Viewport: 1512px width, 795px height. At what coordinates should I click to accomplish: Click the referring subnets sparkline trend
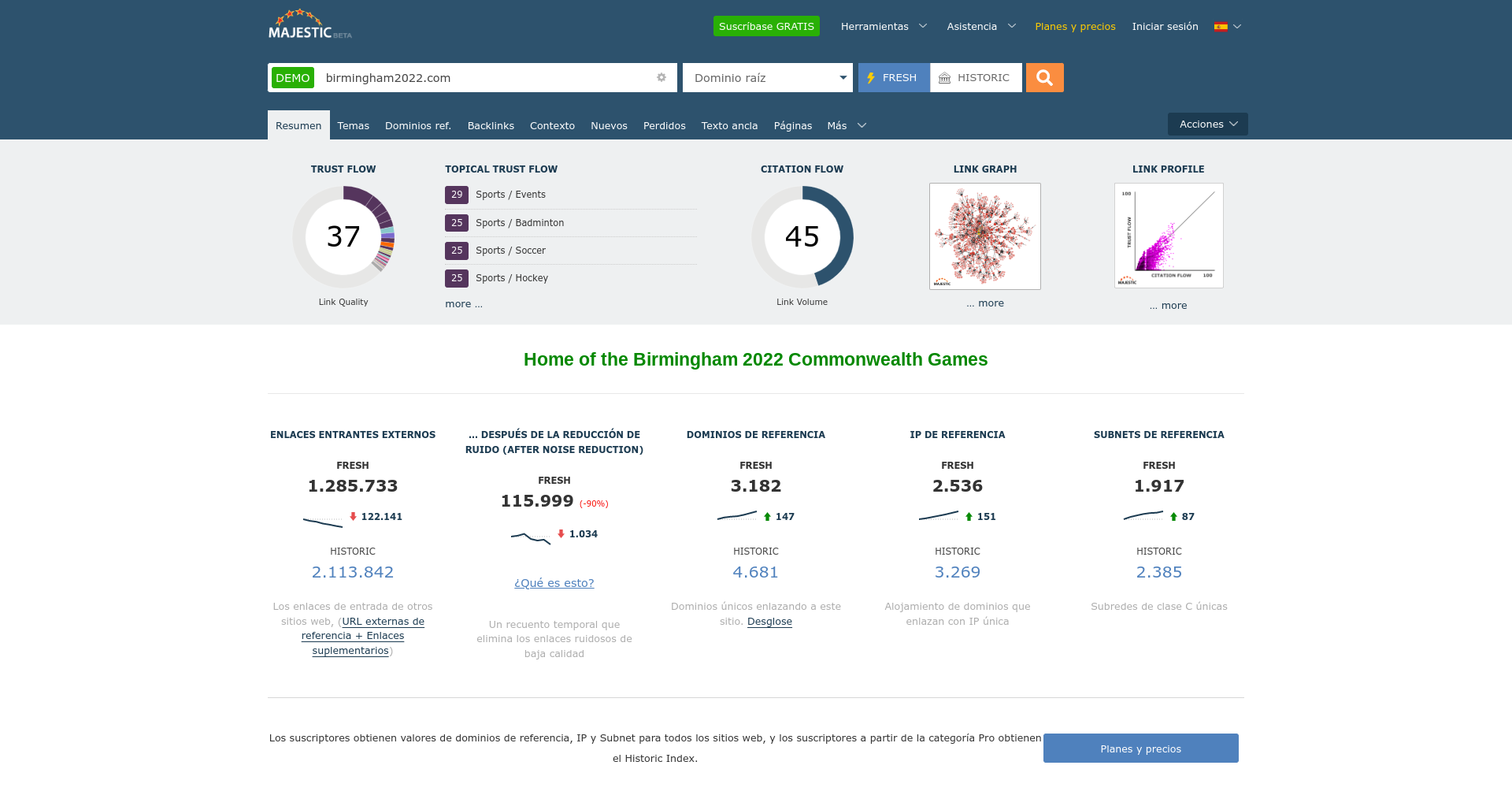pos(1143,517)
